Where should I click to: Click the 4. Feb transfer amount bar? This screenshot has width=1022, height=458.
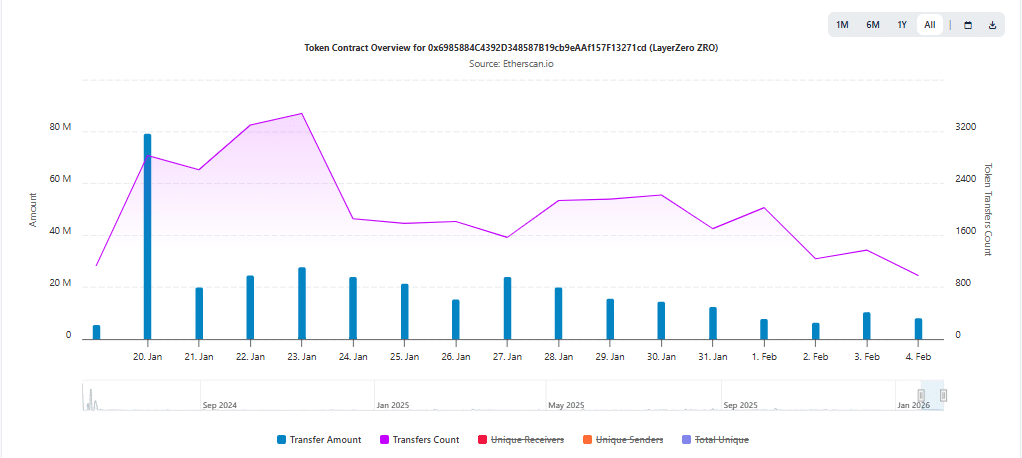(x=918, y=329)
